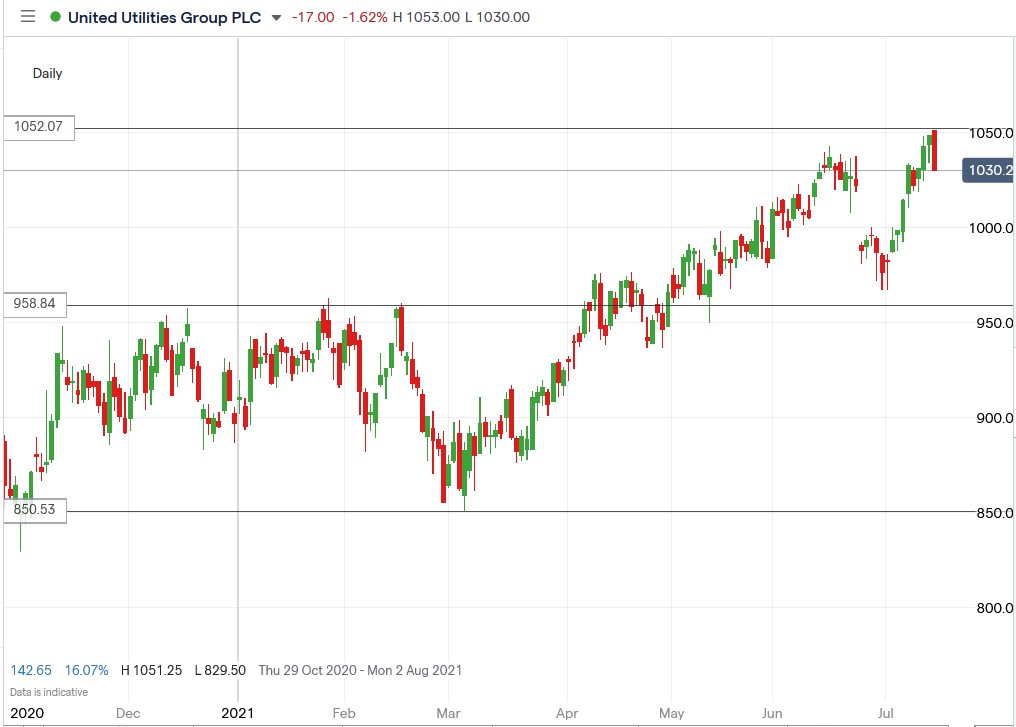This screenshot has height=727, width=1016.
Task: Select the 850.53 price level label
Action: click(x=37, y=510)
